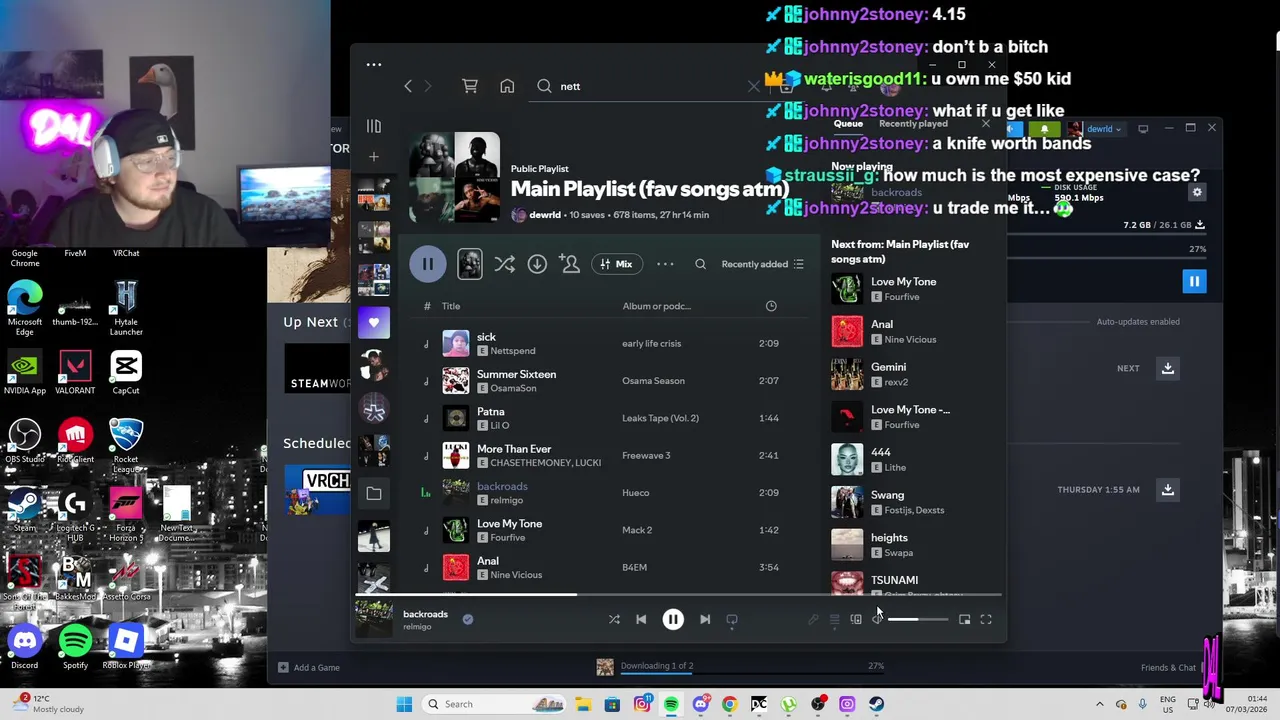1280x720 pixels.
Task: Click the 'Anal' track cover thumbnail in playlist
Action: tap(456, 567)
